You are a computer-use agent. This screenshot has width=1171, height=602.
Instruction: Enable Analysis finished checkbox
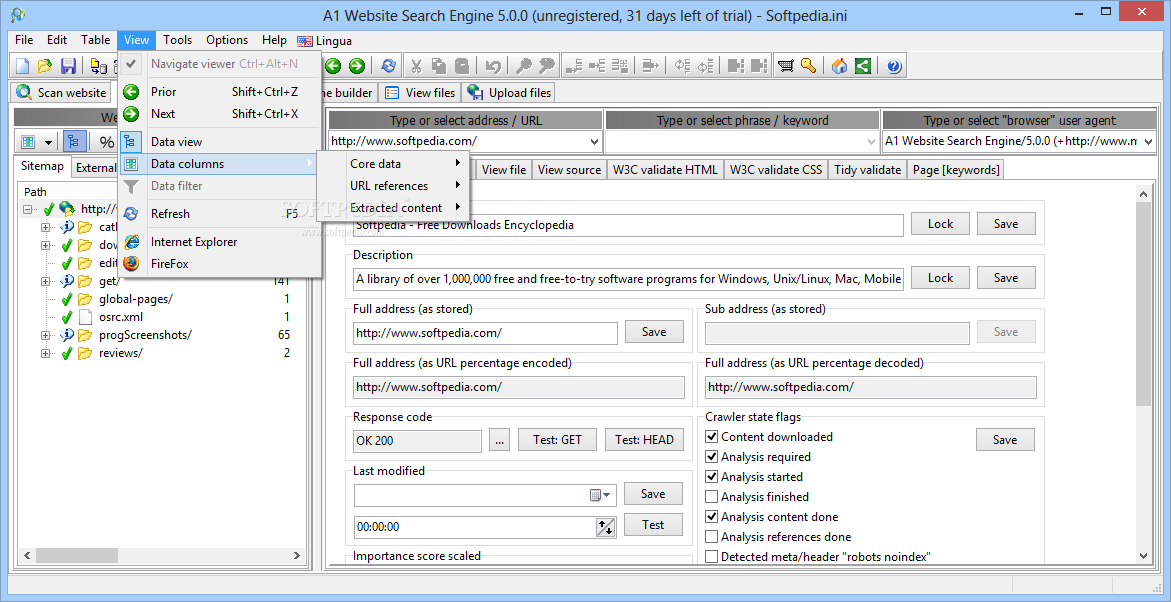[x=712, y=497]
